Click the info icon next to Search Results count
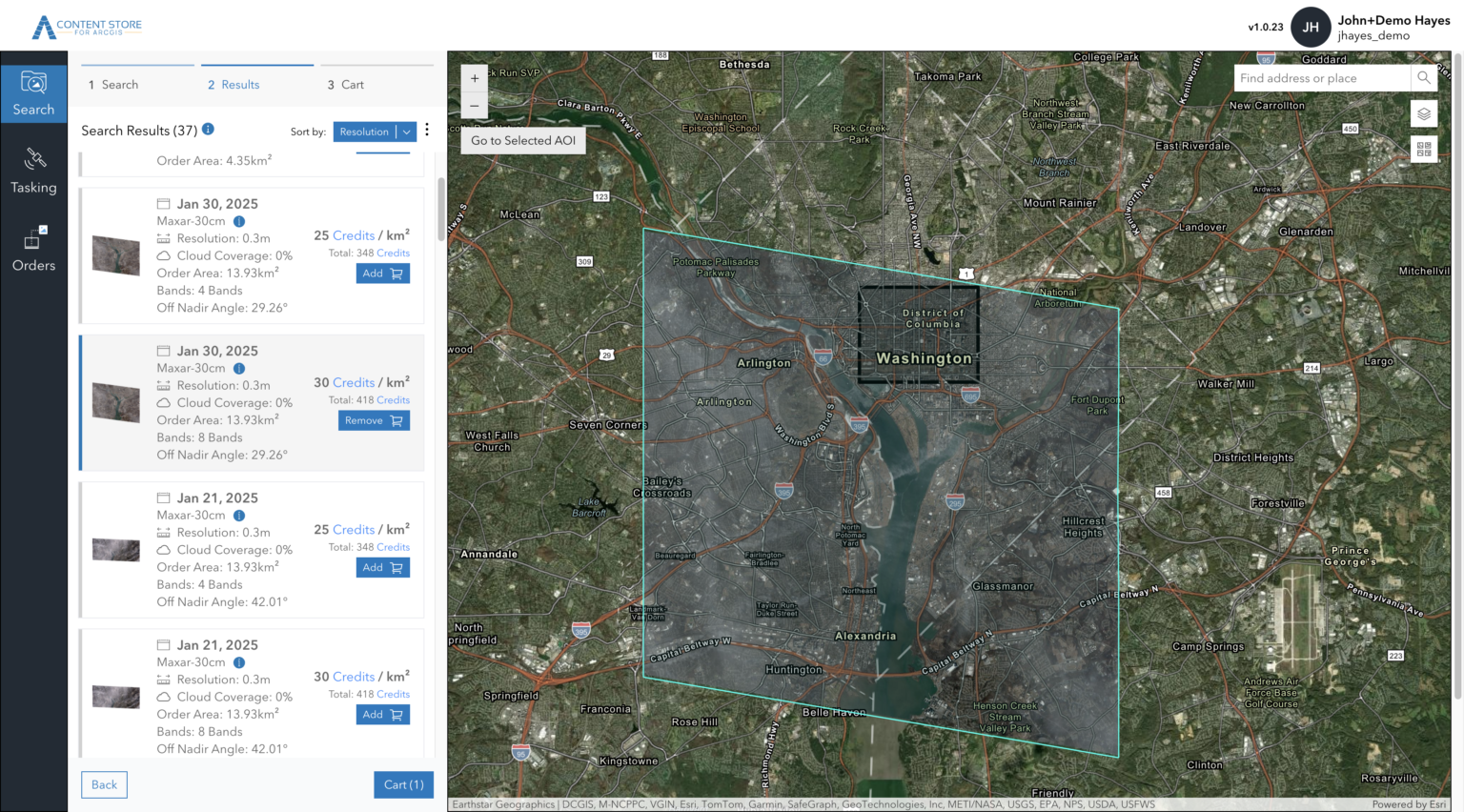This screenshot has height=812, width=1464. (208, 130)
